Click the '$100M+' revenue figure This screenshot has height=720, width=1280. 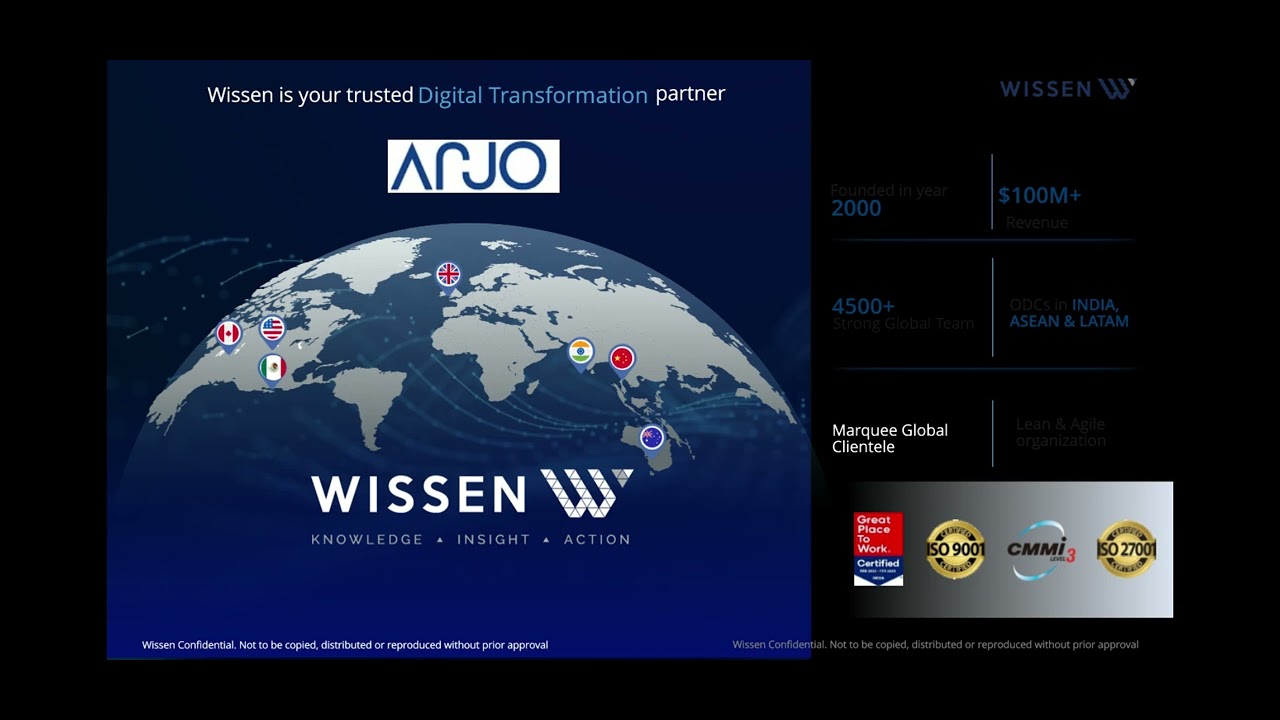tap(1040, 195)
